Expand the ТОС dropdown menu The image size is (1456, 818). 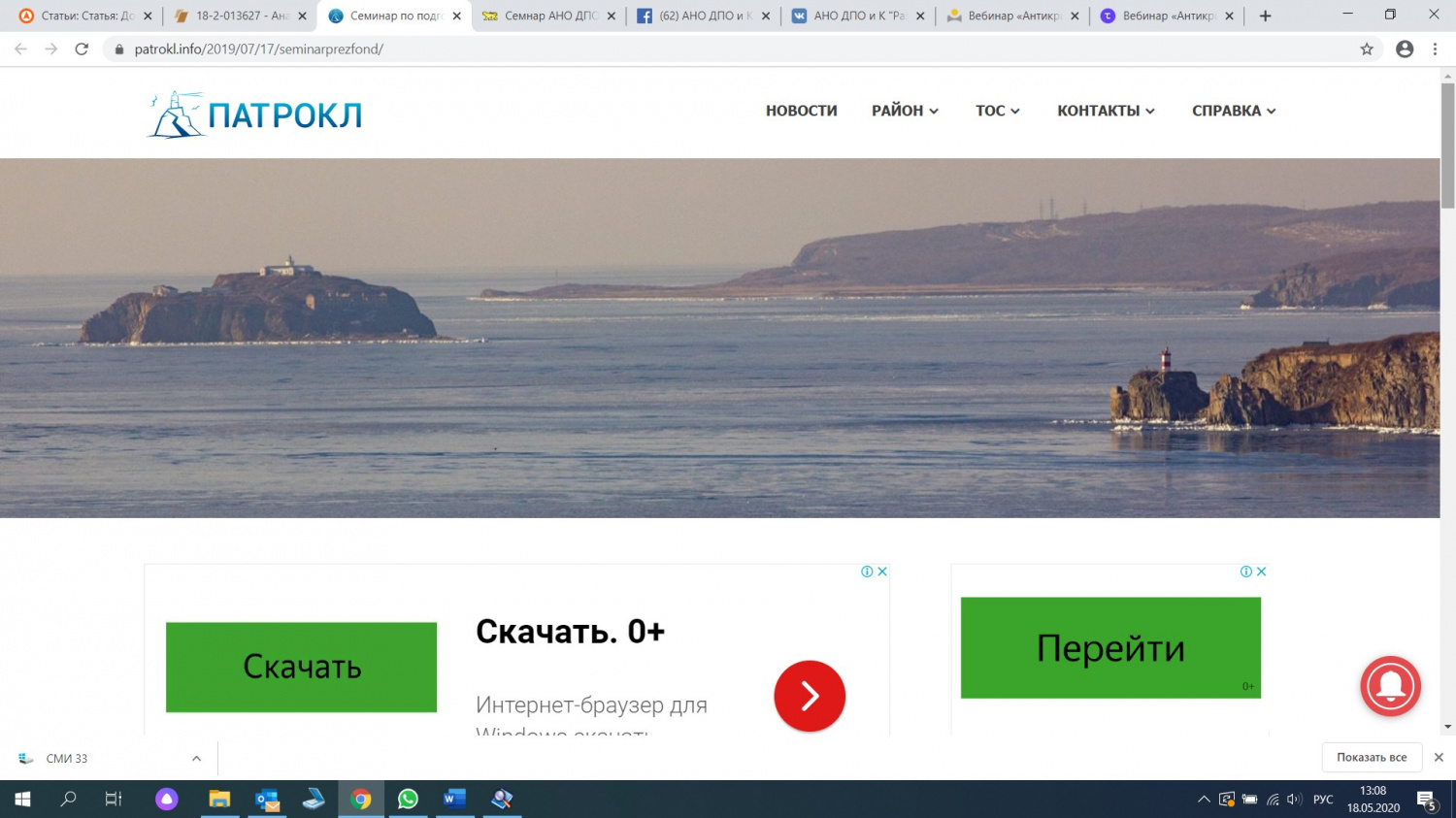click(x=997, y=111)
